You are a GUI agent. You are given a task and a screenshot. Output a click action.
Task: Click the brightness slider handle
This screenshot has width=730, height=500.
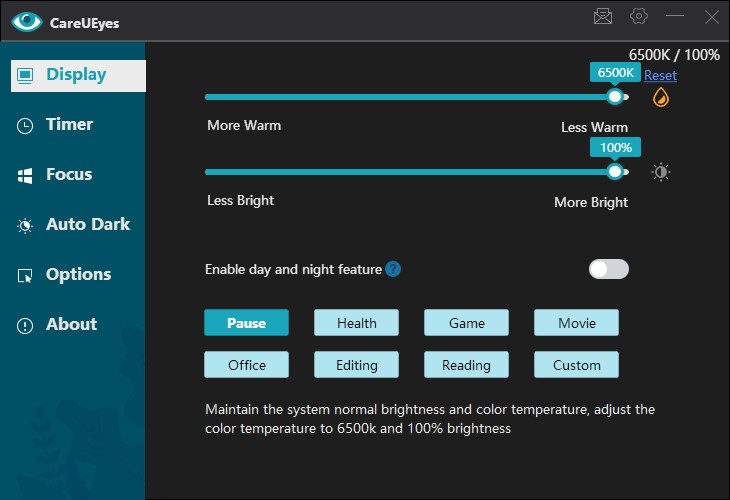(x=615, y=172)
